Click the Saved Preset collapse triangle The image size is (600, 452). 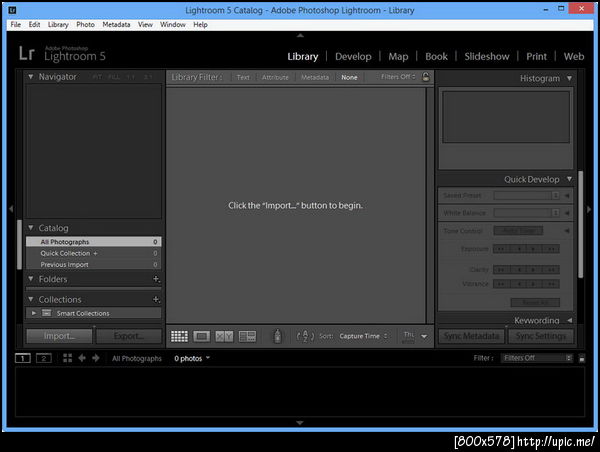567,196
